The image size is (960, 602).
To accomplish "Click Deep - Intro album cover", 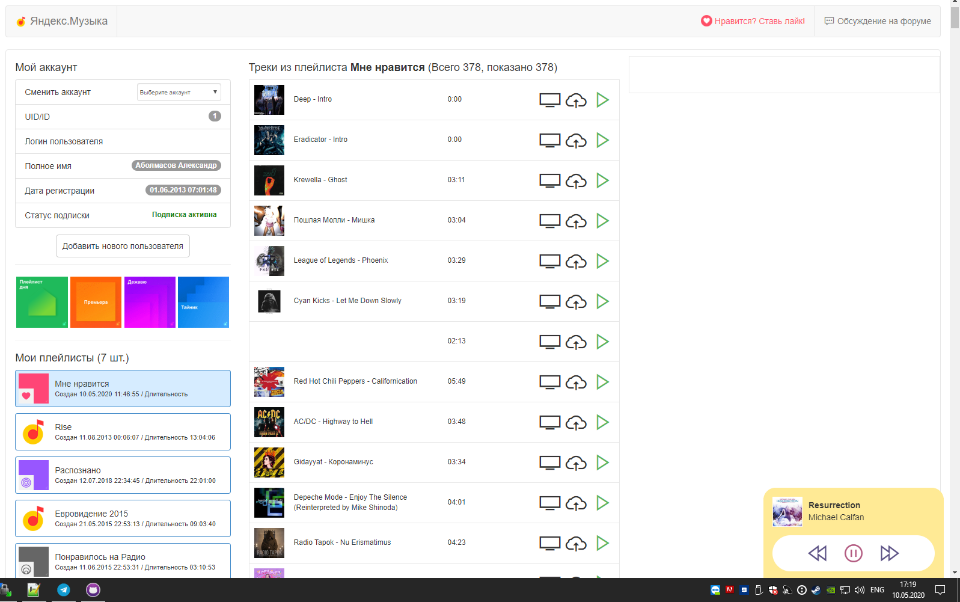I will (269, 100).
